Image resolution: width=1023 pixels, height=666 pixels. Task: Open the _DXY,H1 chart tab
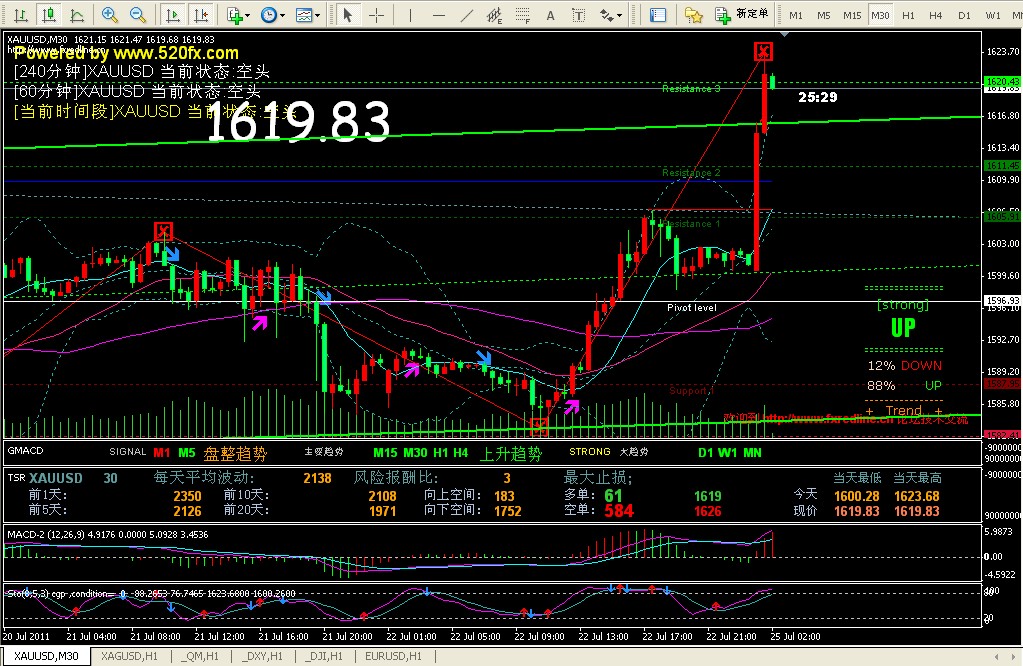[262, 656]
